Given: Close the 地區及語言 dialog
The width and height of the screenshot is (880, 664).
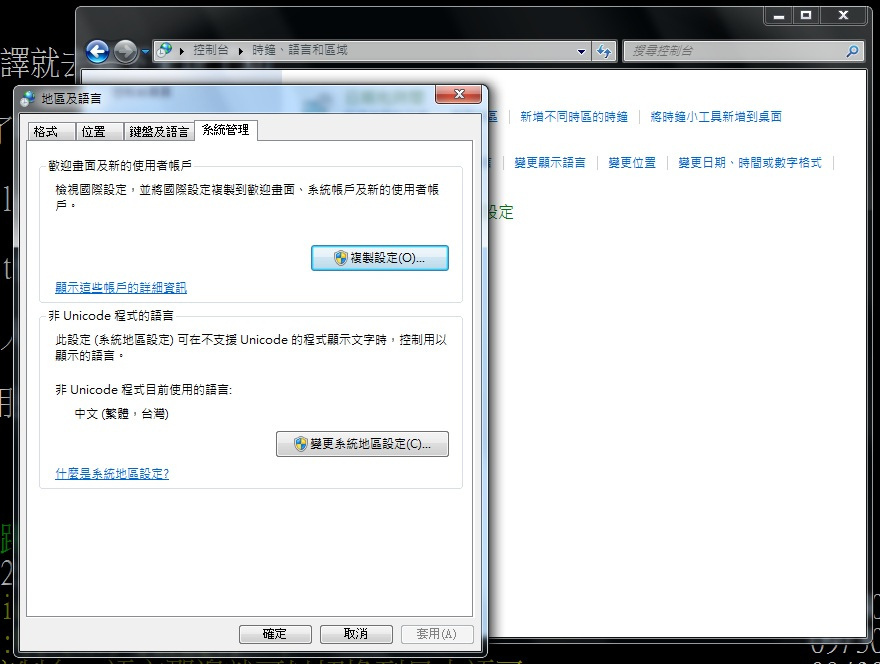Looking at the screenshot, I should (x=459, y=94).
